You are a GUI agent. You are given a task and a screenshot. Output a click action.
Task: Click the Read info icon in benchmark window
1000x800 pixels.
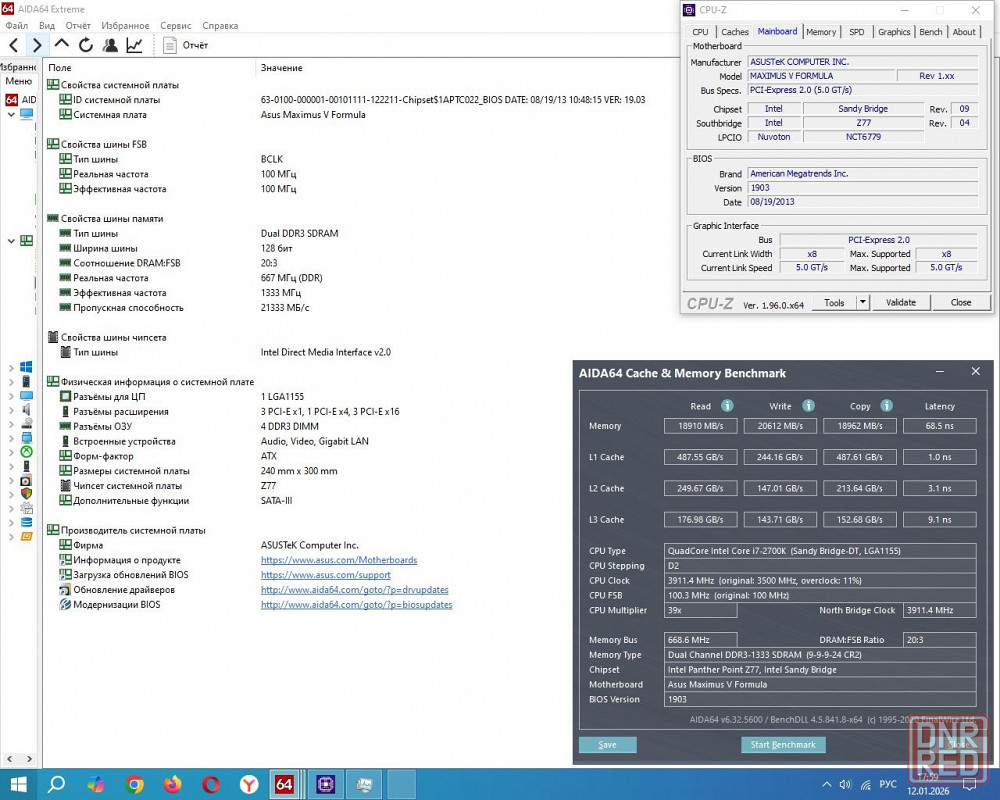(727, 406)
